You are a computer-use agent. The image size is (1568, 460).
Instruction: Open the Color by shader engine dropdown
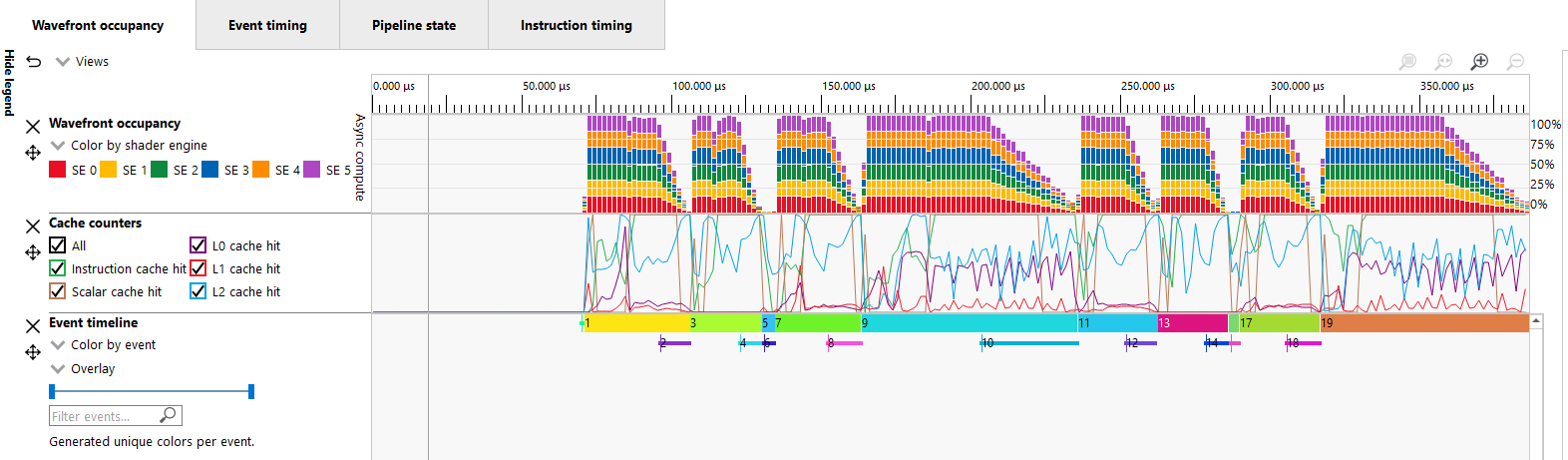click(130, 146)
